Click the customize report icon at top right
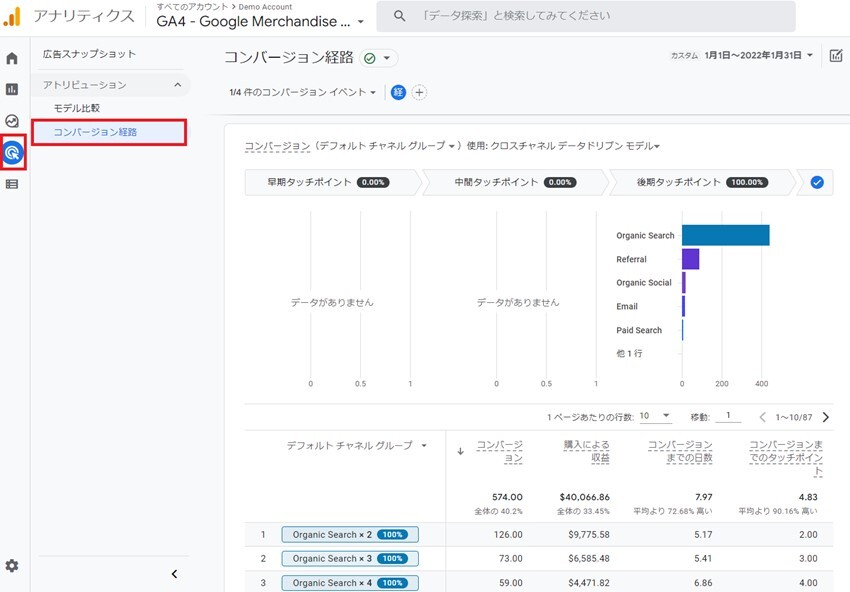The width and height of the screenshot is (850, 592). (837, 56)
